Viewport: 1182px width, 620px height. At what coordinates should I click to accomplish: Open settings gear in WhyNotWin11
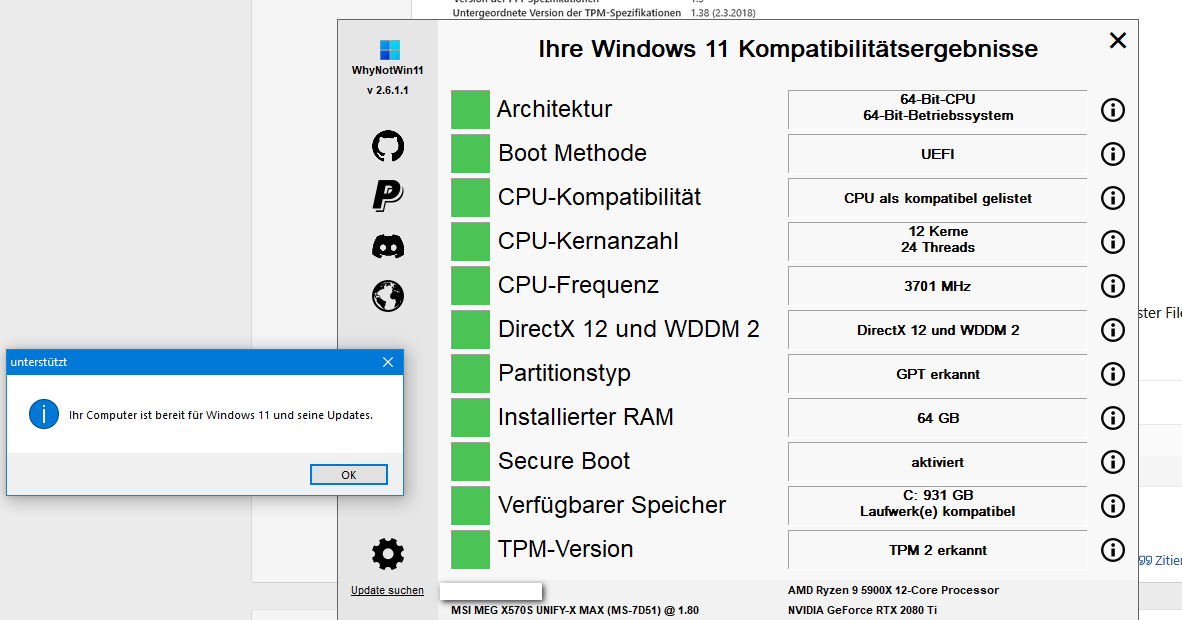click(x=387, y=554)
